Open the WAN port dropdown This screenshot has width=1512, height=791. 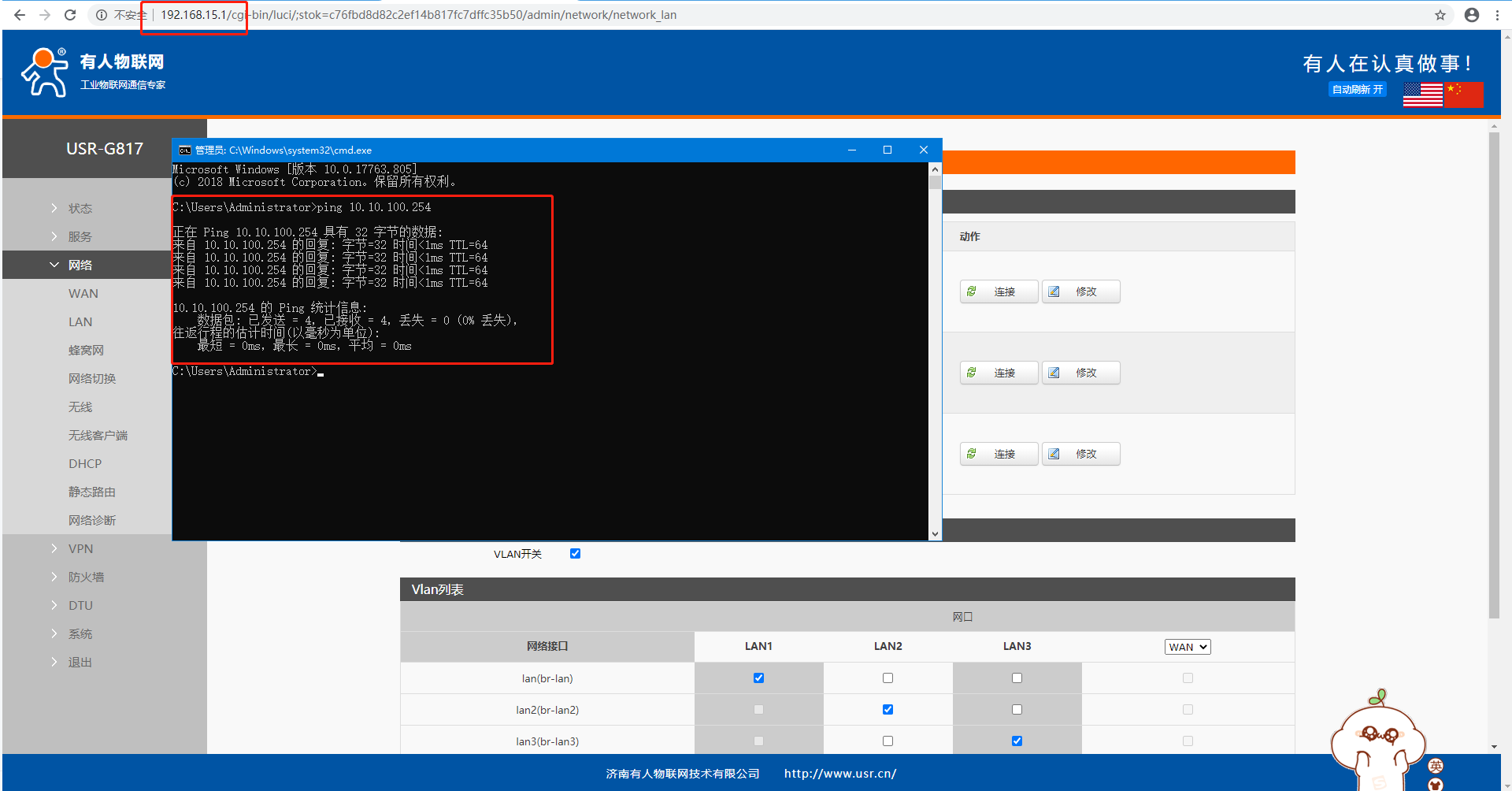(1187, 647)
